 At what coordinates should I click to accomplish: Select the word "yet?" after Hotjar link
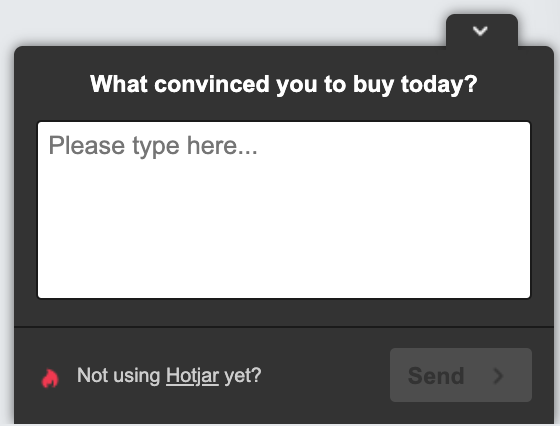(242, 376)
